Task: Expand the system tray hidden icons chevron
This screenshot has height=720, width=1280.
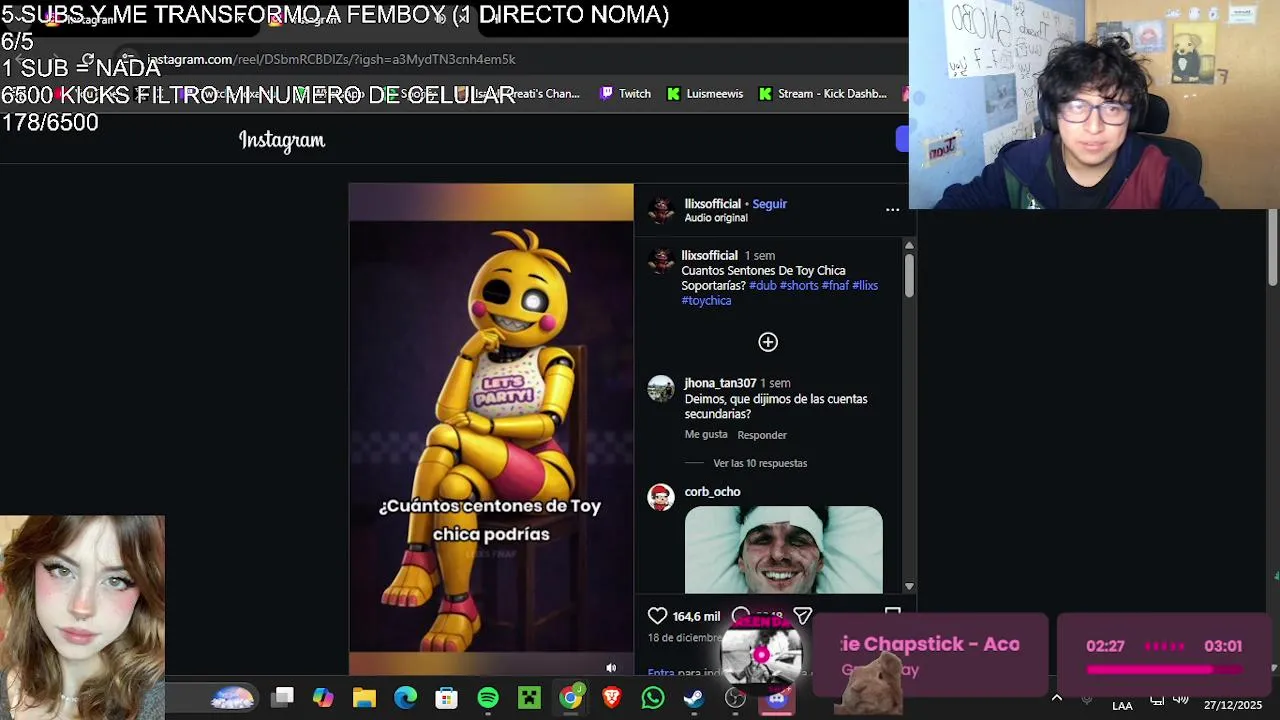Action: 1057,698
